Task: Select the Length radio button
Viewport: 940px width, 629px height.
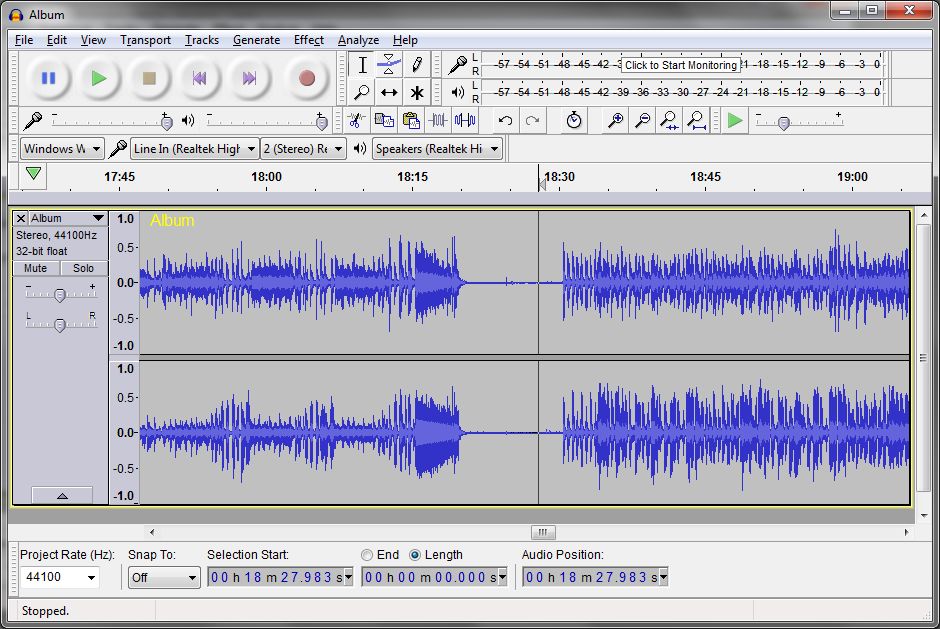Action: 415,555
